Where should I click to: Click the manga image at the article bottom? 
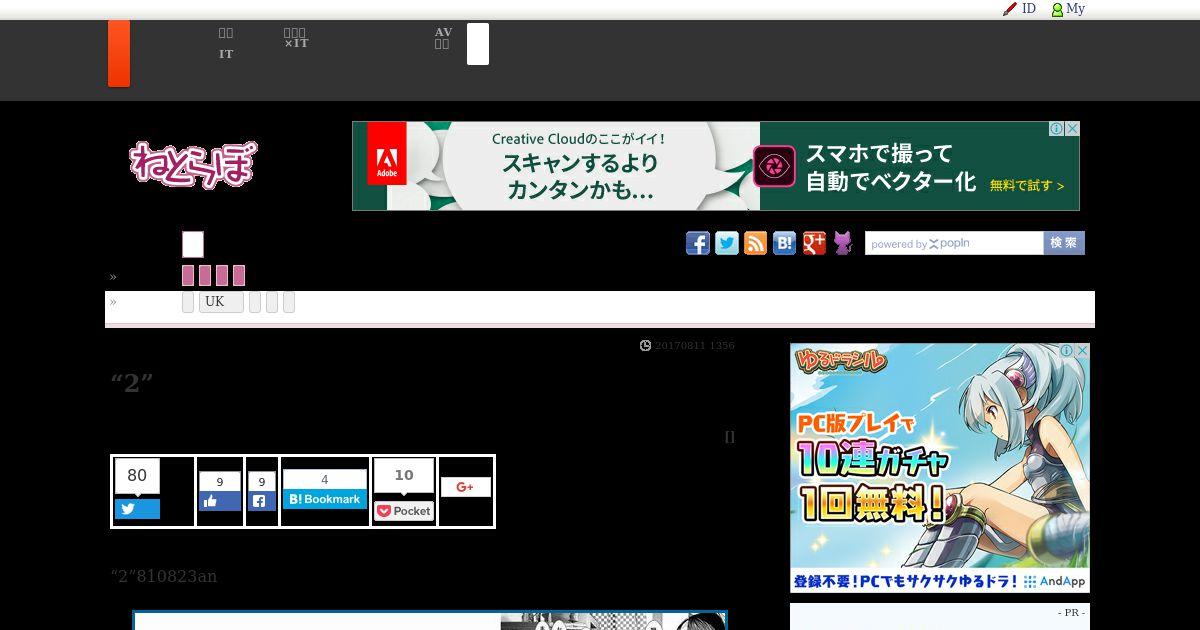(430, 621)
